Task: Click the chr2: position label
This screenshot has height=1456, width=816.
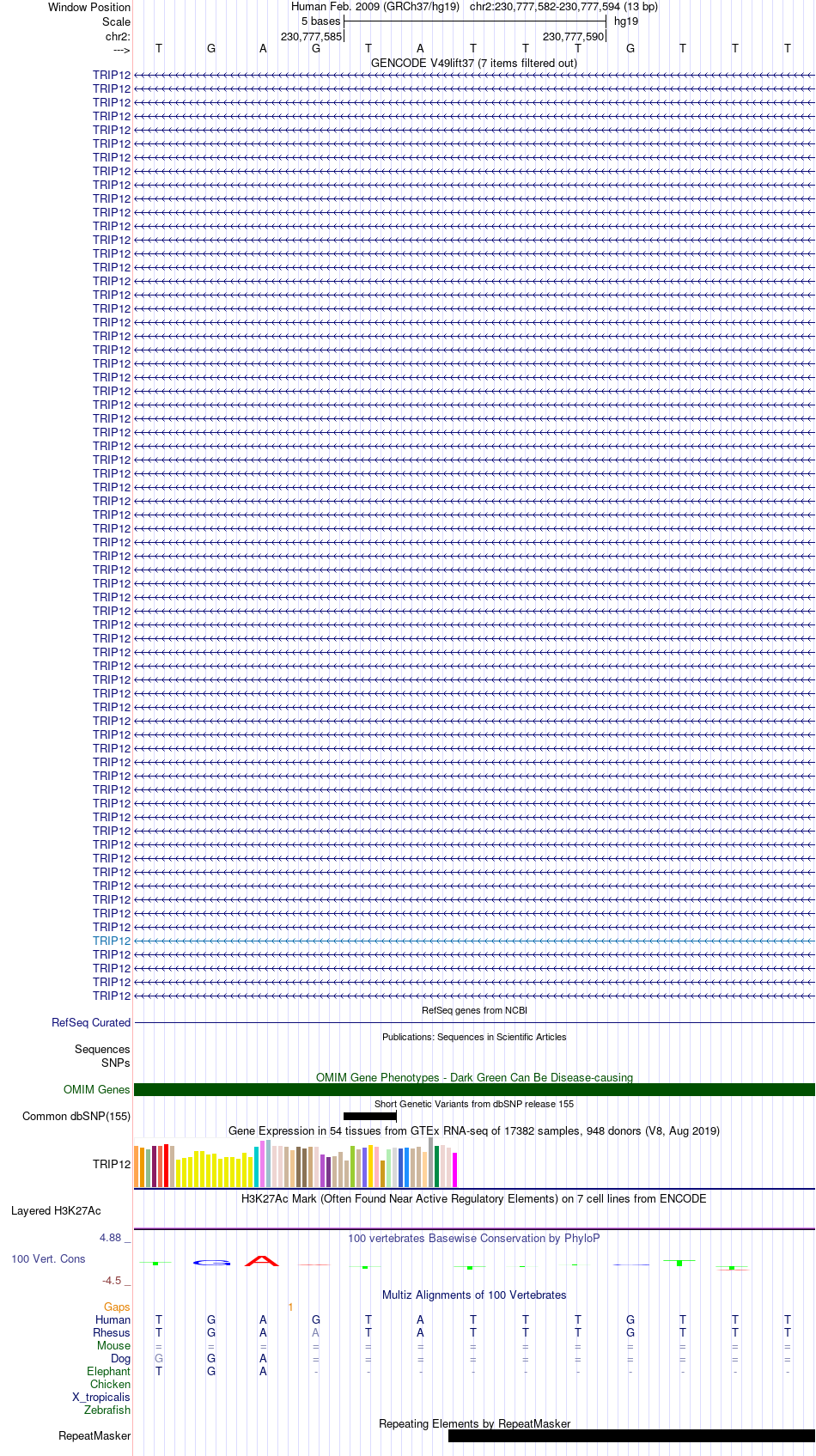Action: (118, 36)
